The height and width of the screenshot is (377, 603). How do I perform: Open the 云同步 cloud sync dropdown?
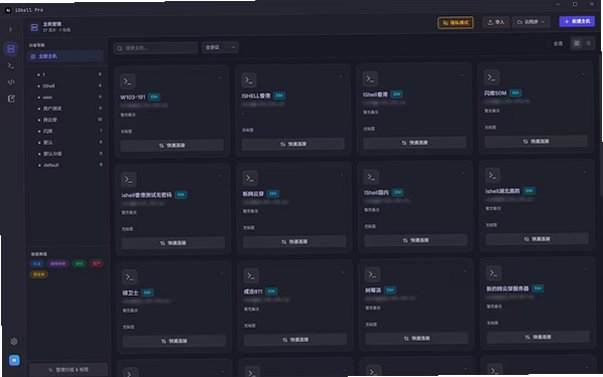pyautogui.click(x=531, y=22)
